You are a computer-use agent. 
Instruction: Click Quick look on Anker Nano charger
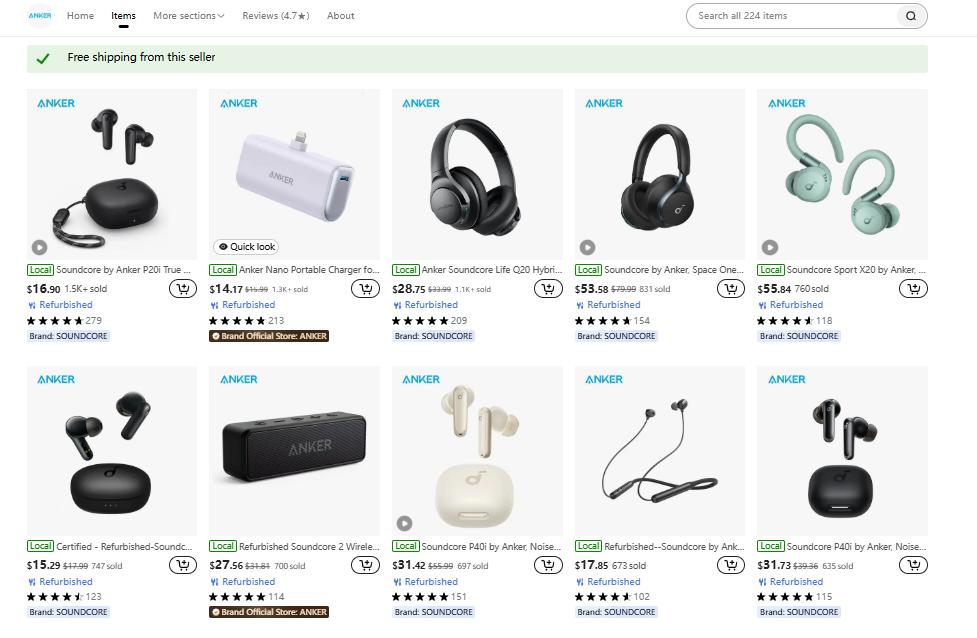pyautogui.click(x=245, y=247)
